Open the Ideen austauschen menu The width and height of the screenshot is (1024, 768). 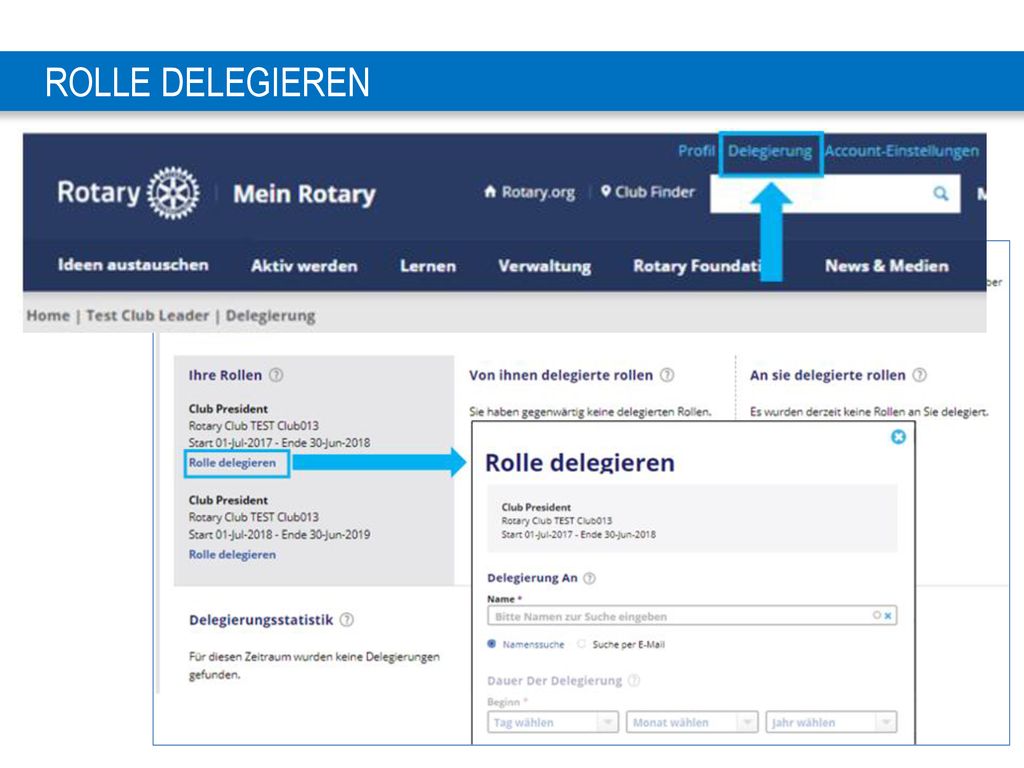click(x=133, y=265)
